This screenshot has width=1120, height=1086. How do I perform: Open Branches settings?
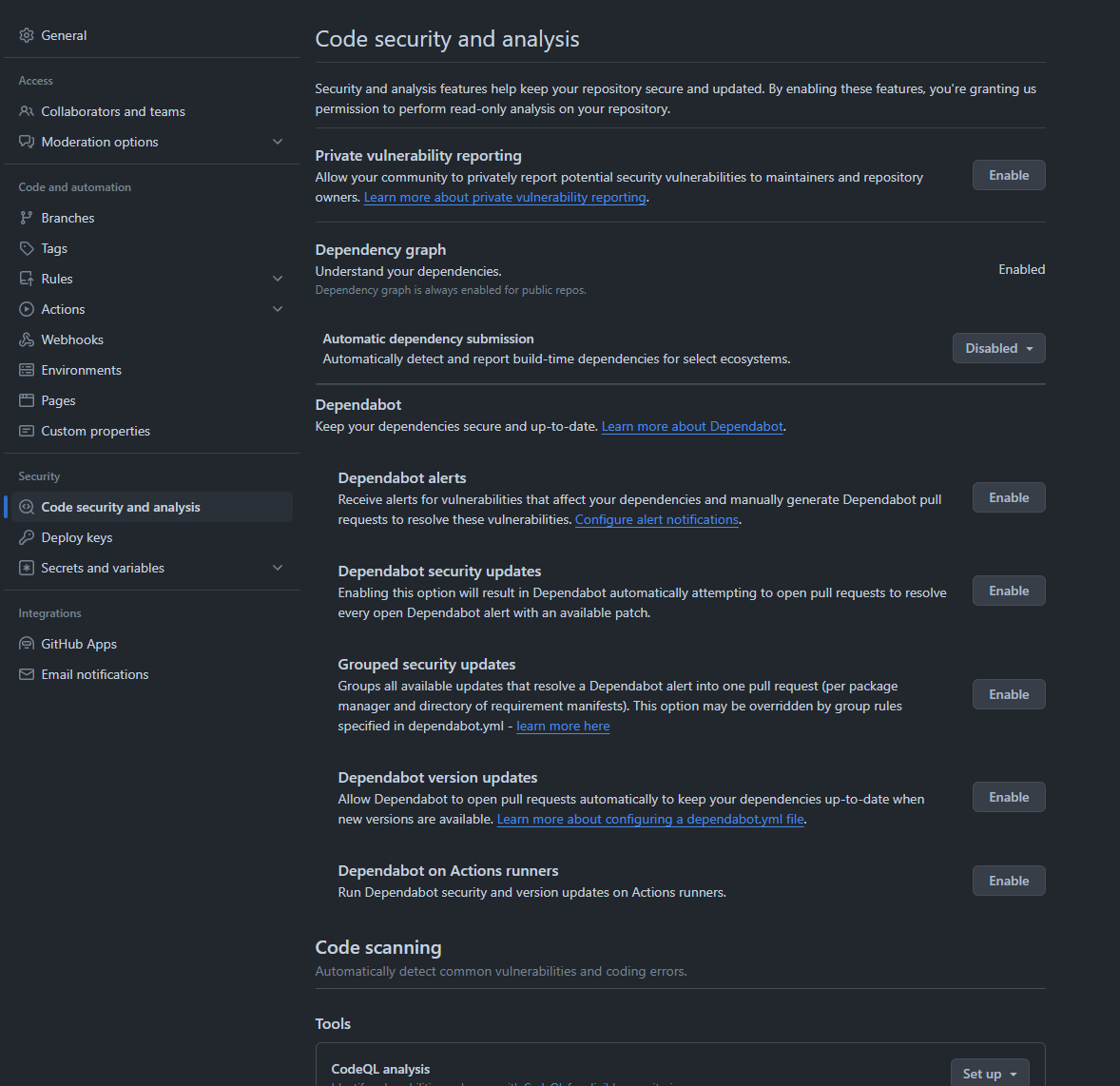coord(151,218)
